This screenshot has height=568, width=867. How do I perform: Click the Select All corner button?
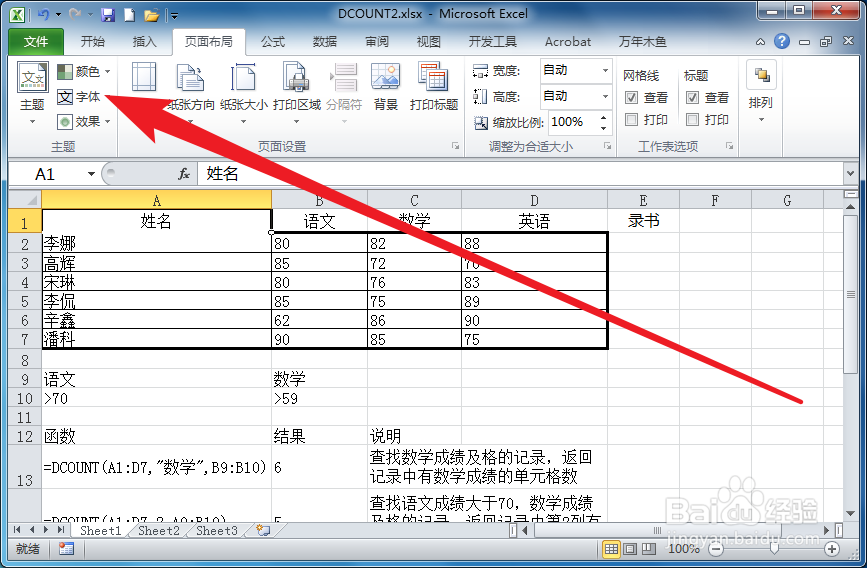click(x=25, y=200)
